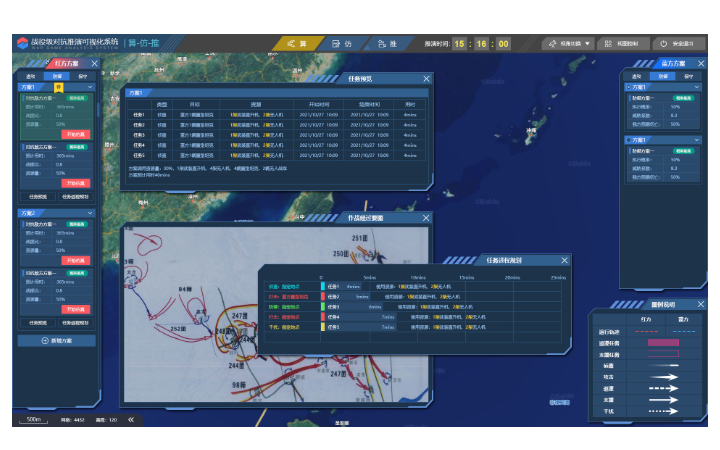Click the 安全退出 power icon button

pos(677,44)
